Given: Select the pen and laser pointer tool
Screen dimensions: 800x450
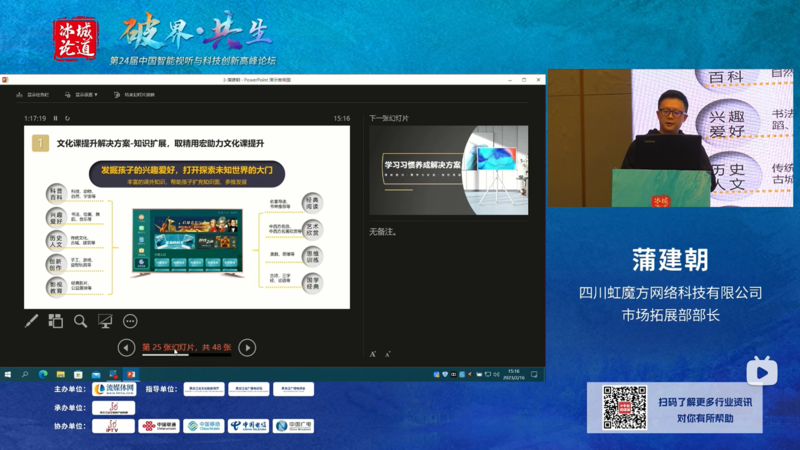Looking at the screenshot, I should 32,321.
